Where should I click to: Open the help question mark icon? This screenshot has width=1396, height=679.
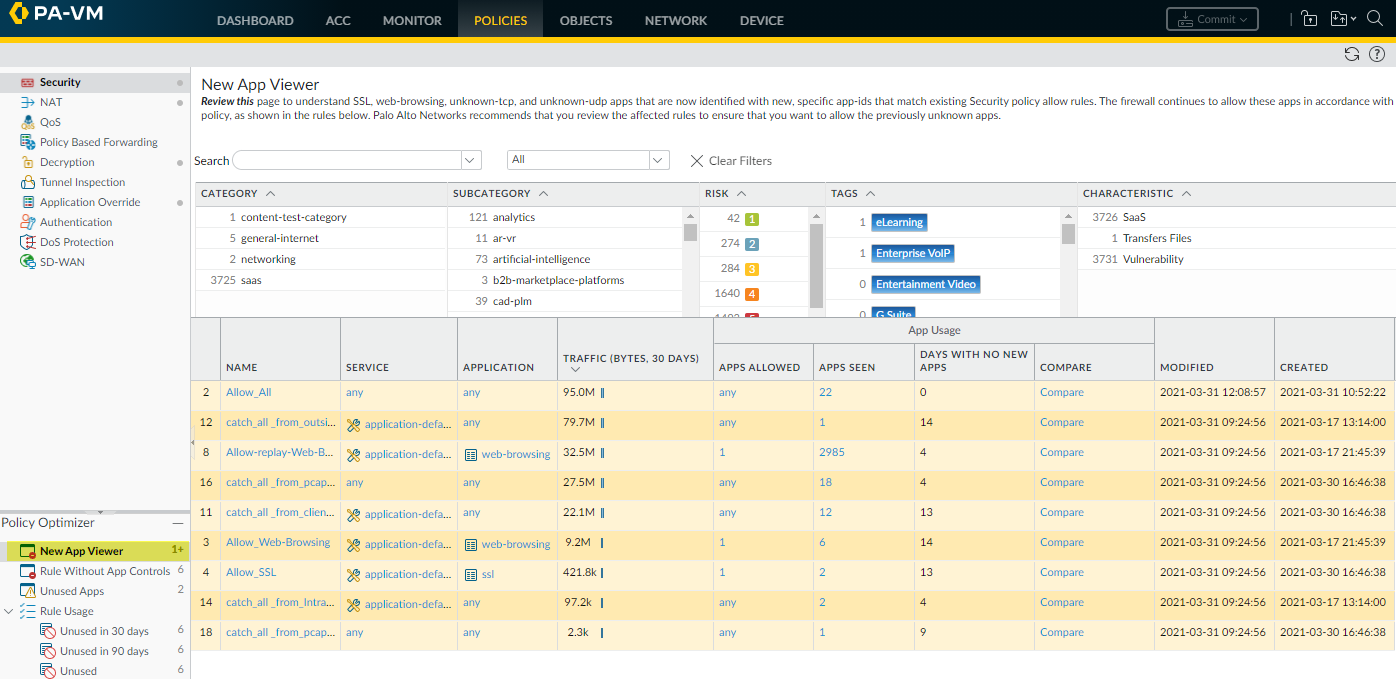(1377, 54)
